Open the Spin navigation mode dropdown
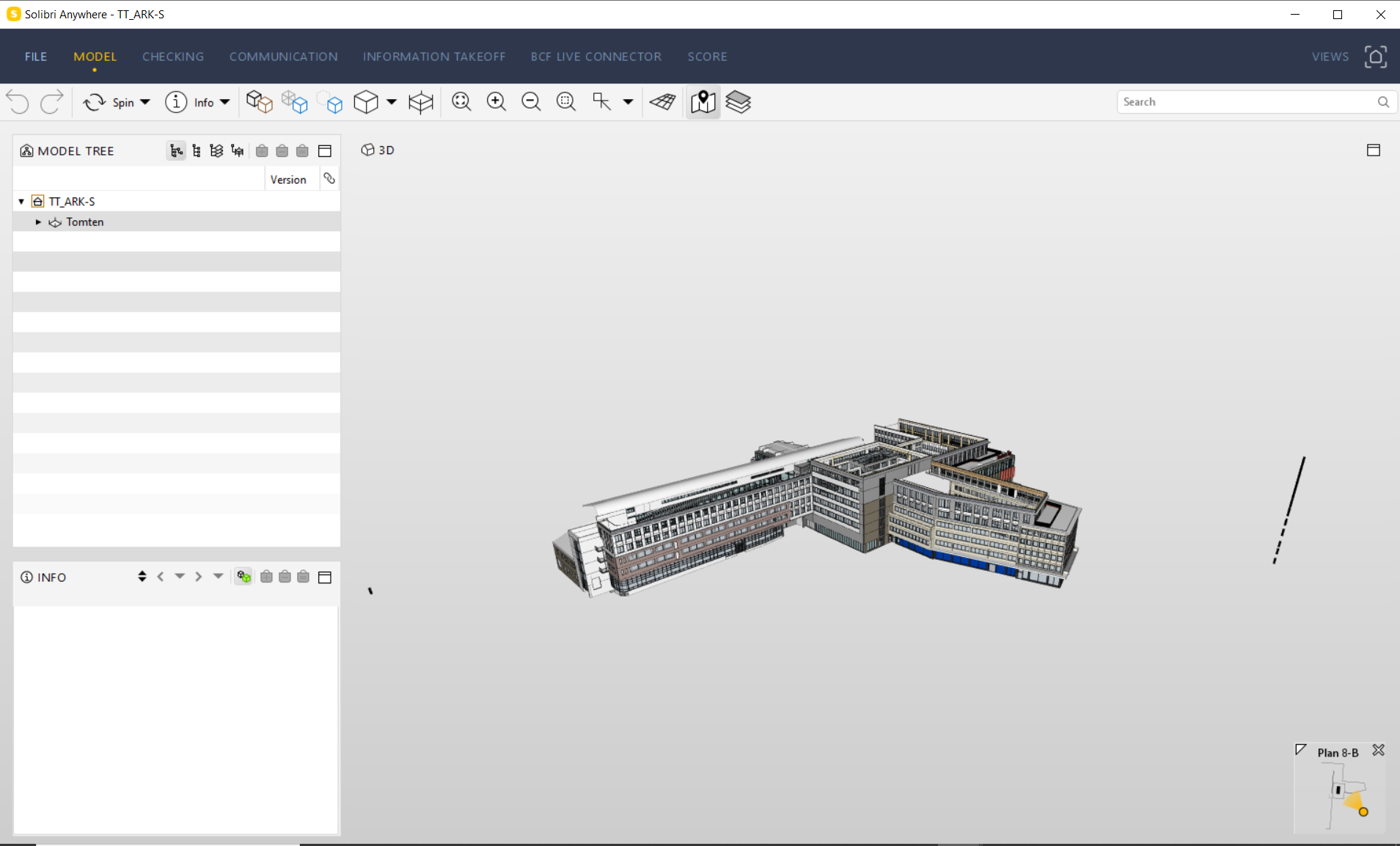Image resolution: width=1400 pixels, height=846 pixels. click(145, 102)
